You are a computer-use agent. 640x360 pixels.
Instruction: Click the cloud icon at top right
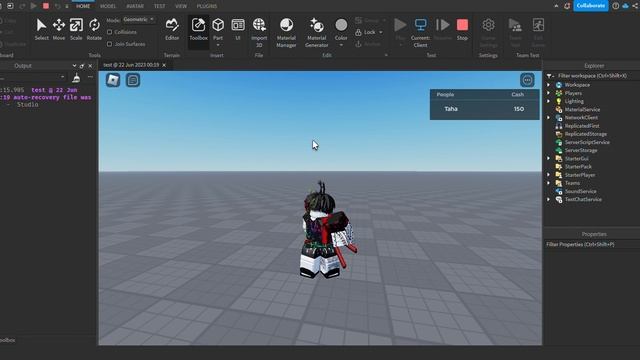[x=625, y=6]
